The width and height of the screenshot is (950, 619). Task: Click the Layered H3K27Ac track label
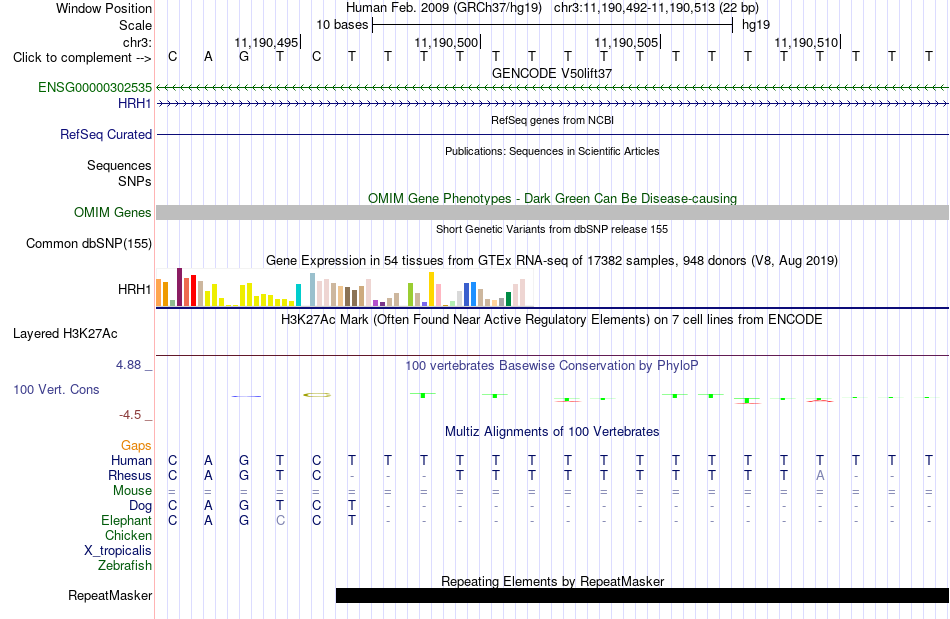click(65, 334)
